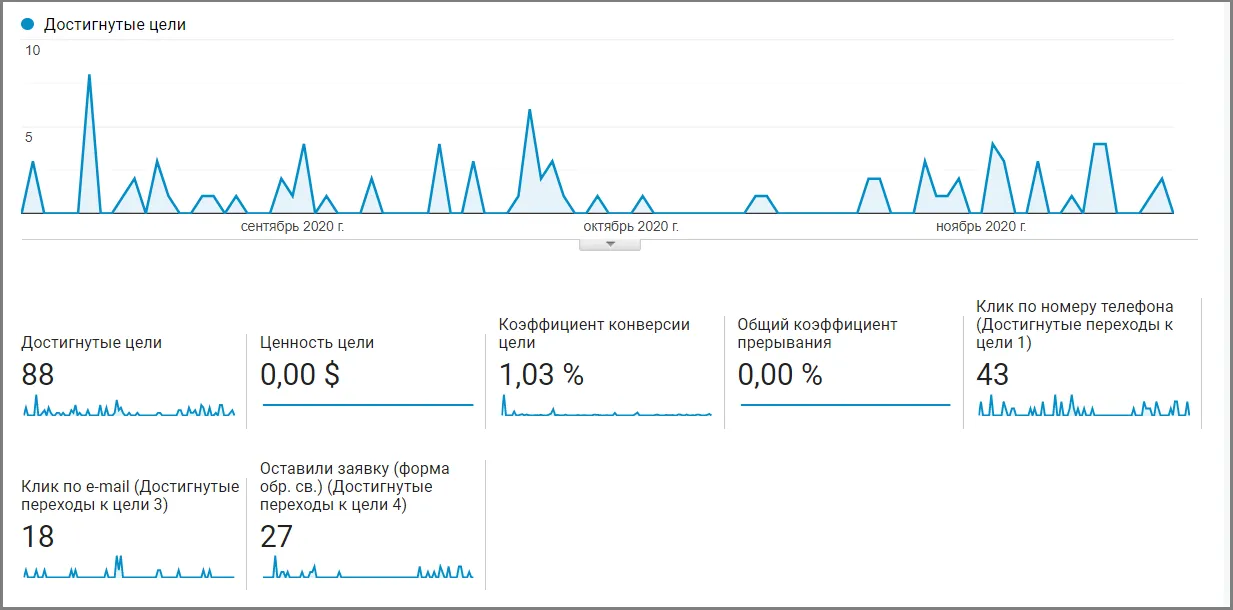The width and height of the screenshot is (1233, 610).
Task: Click the tallest peak in the goals chart
Action: coord(89,76)
